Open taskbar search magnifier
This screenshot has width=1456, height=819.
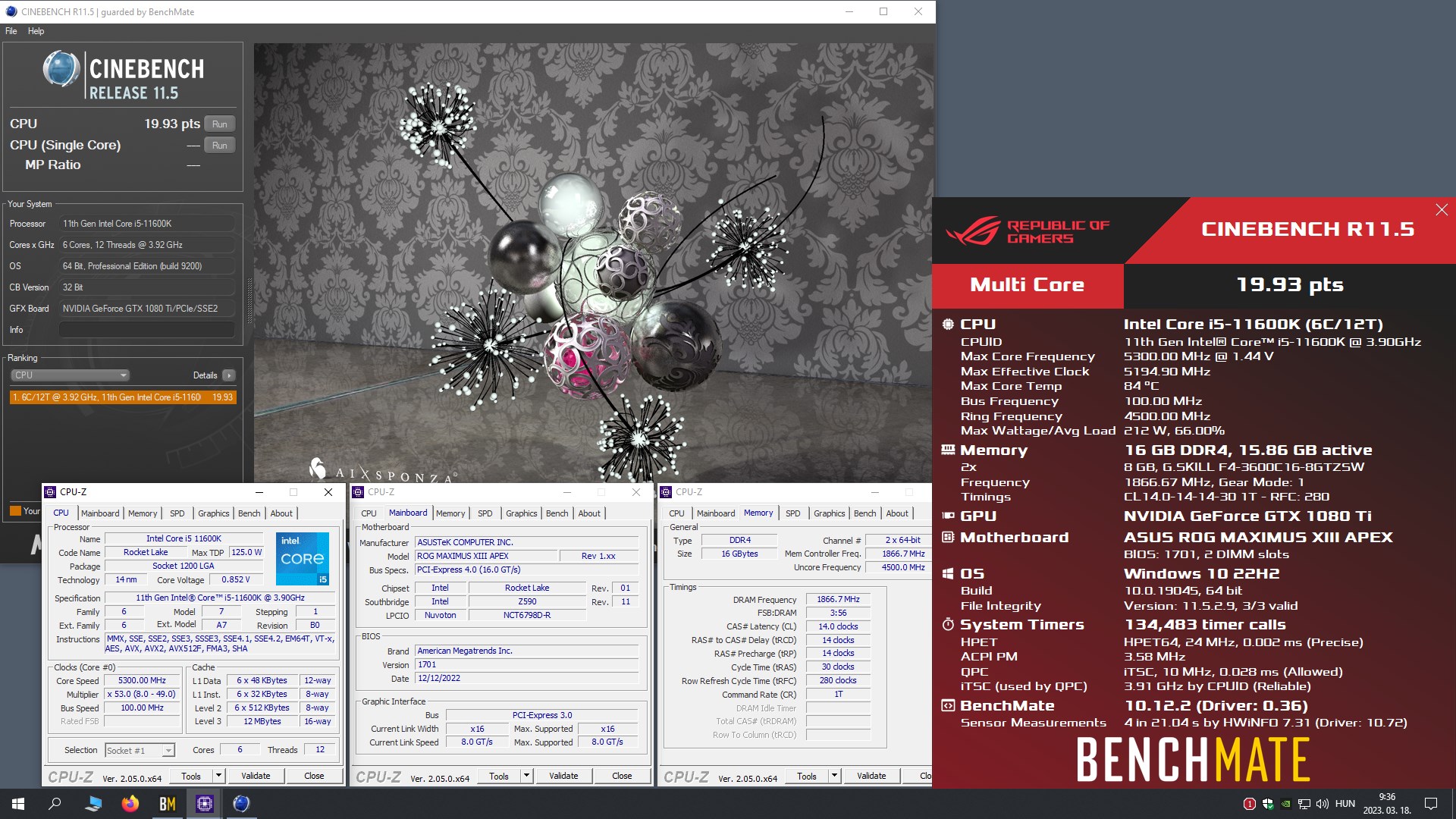tap(55, 804)
